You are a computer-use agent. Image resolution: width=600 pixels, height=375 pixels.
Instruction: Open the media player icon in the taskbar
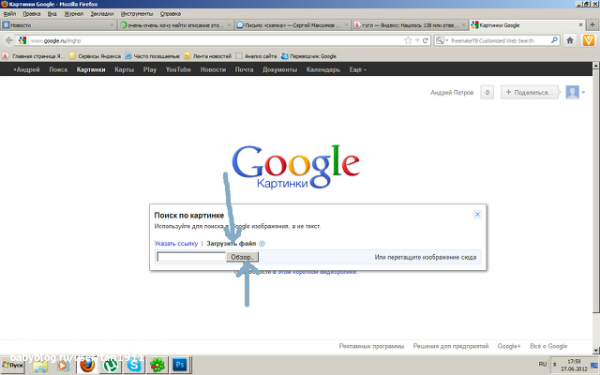63,366
